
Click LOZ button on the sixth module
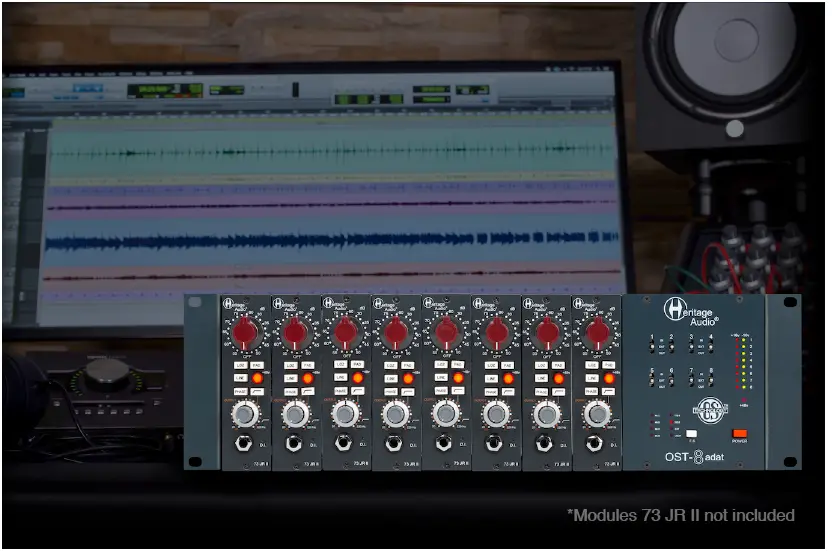pyautogui.click(x=491, y=365)
